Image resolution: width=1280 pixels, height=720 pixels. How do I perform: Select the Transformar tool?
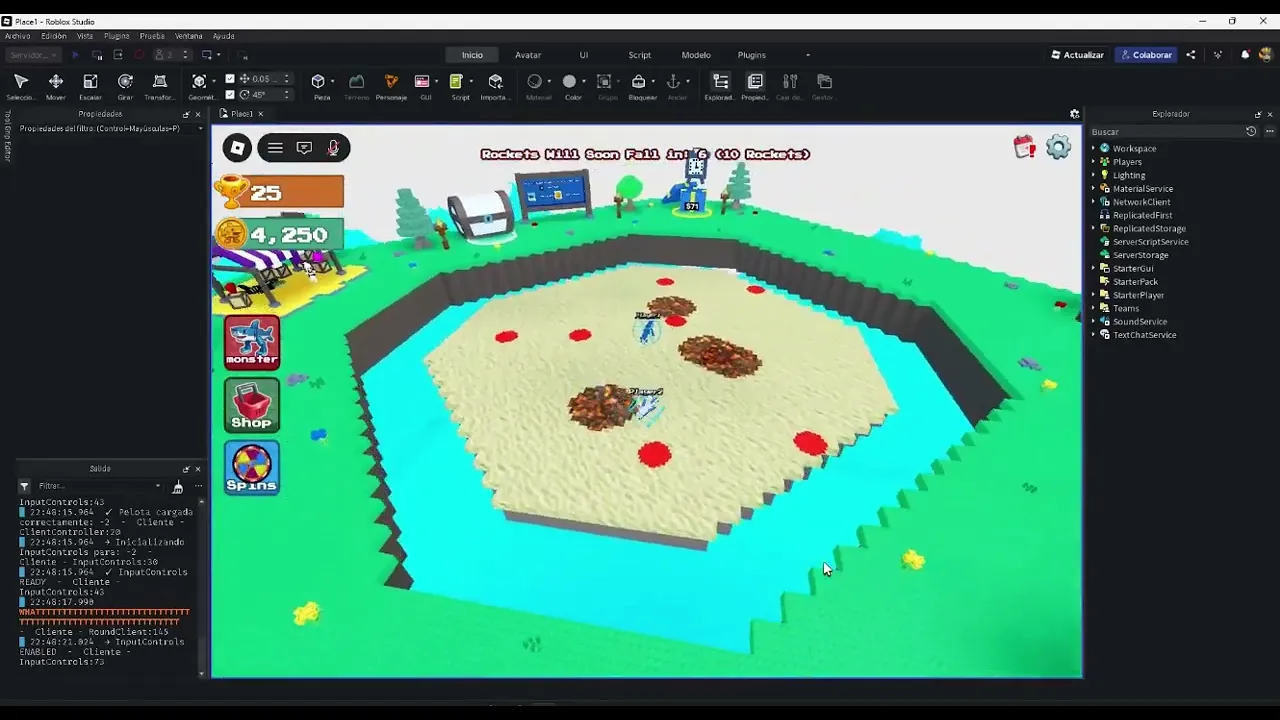159,86
